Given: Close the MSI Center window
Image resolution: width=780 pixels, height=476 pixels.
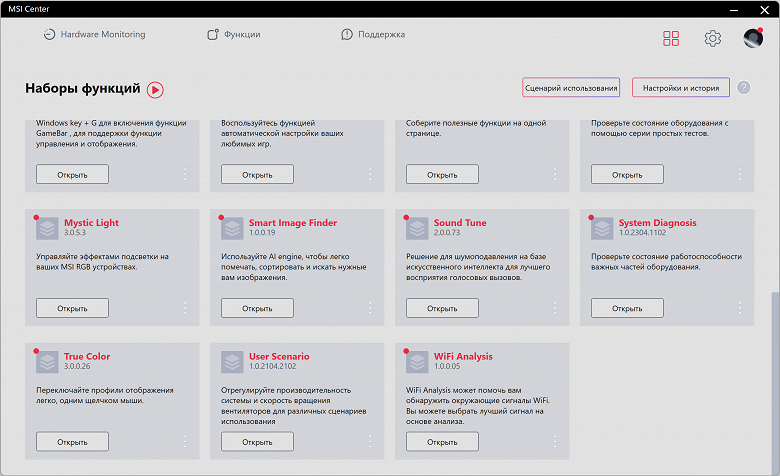Looking at the screenshot, I should (765, 9).
